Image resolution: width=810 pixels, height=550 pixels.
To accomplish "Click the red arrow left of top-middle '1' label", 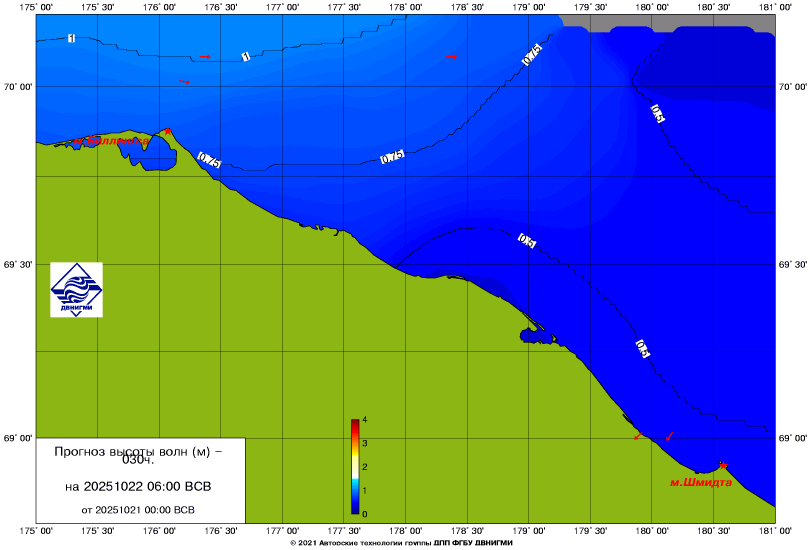I will [205, 57].
